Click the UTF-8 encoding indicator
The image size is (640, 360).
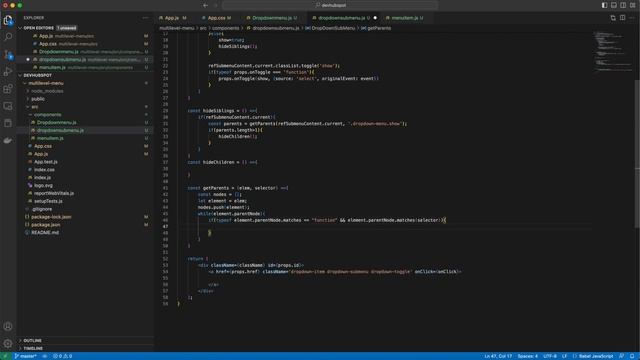550,356
